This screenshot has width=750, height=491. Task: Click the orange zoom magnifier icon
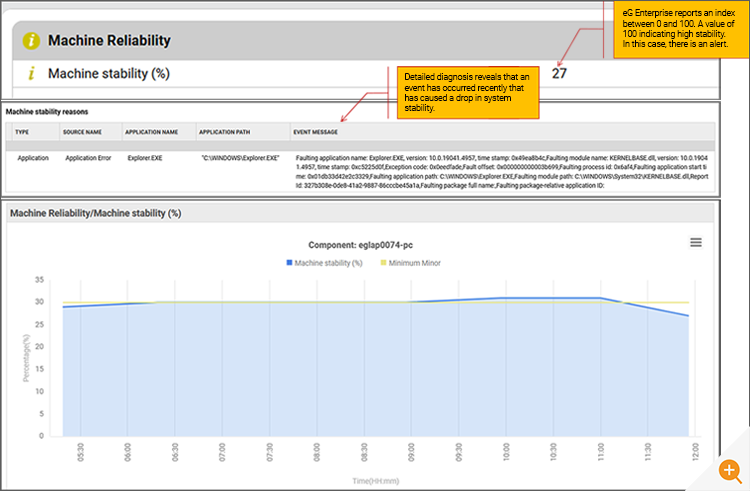click(x=729, y=470)
